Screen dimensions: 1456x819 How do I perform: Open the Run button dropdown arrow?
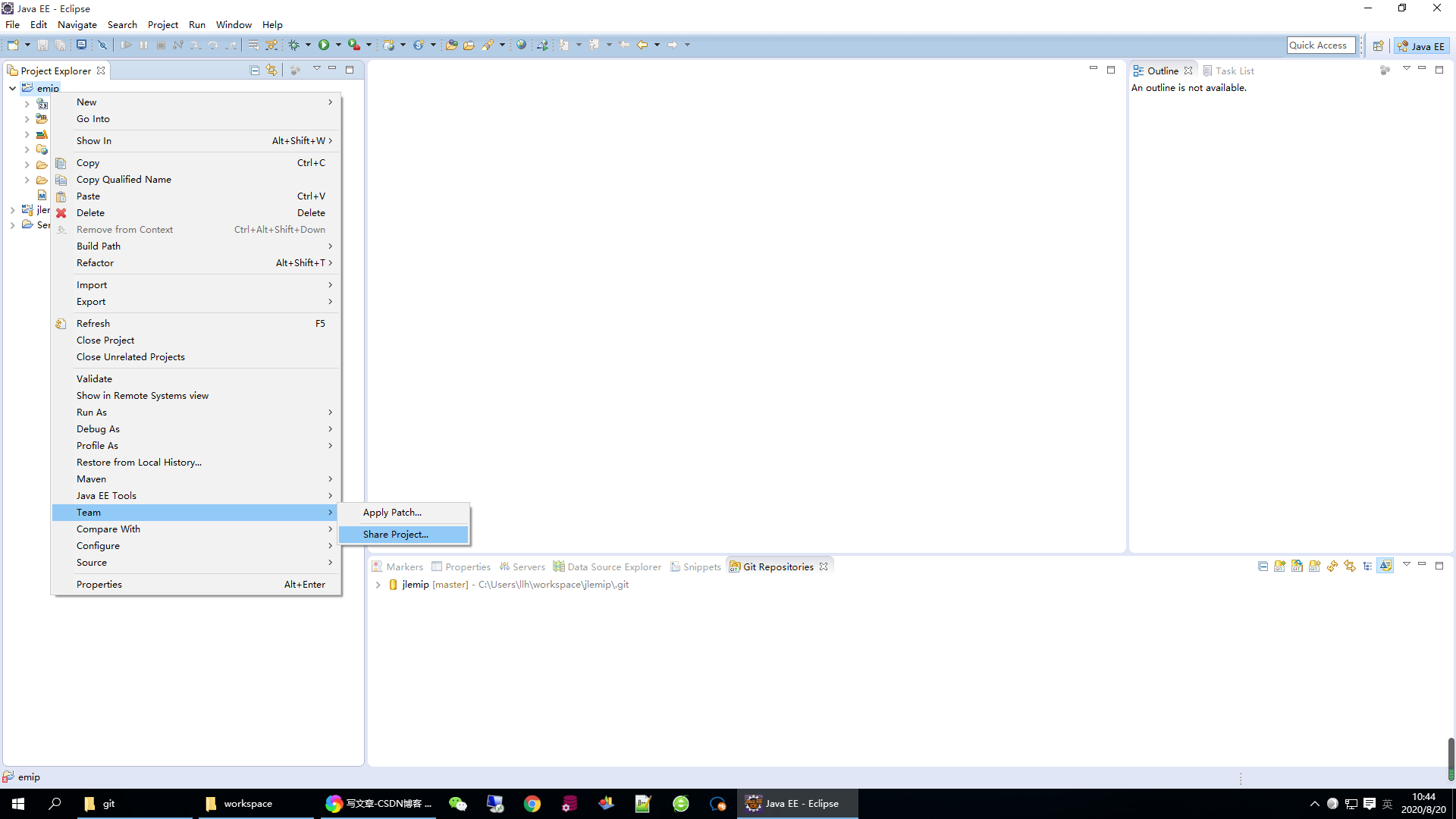pyautogui.click(x=338, y=45)
